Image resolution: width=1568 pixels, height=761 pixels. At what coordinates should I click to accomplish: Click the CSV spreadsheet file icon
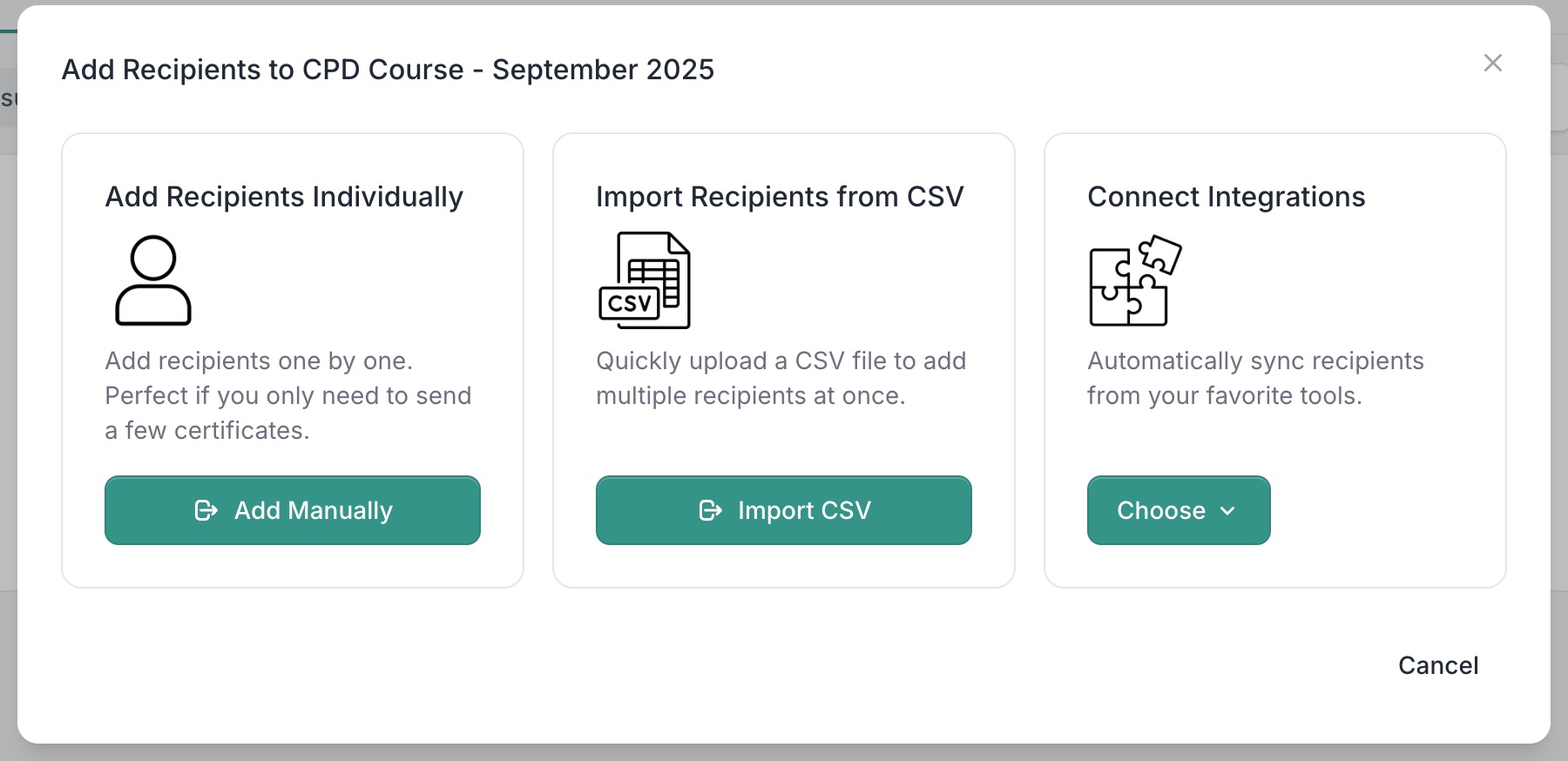pos(645,280)
